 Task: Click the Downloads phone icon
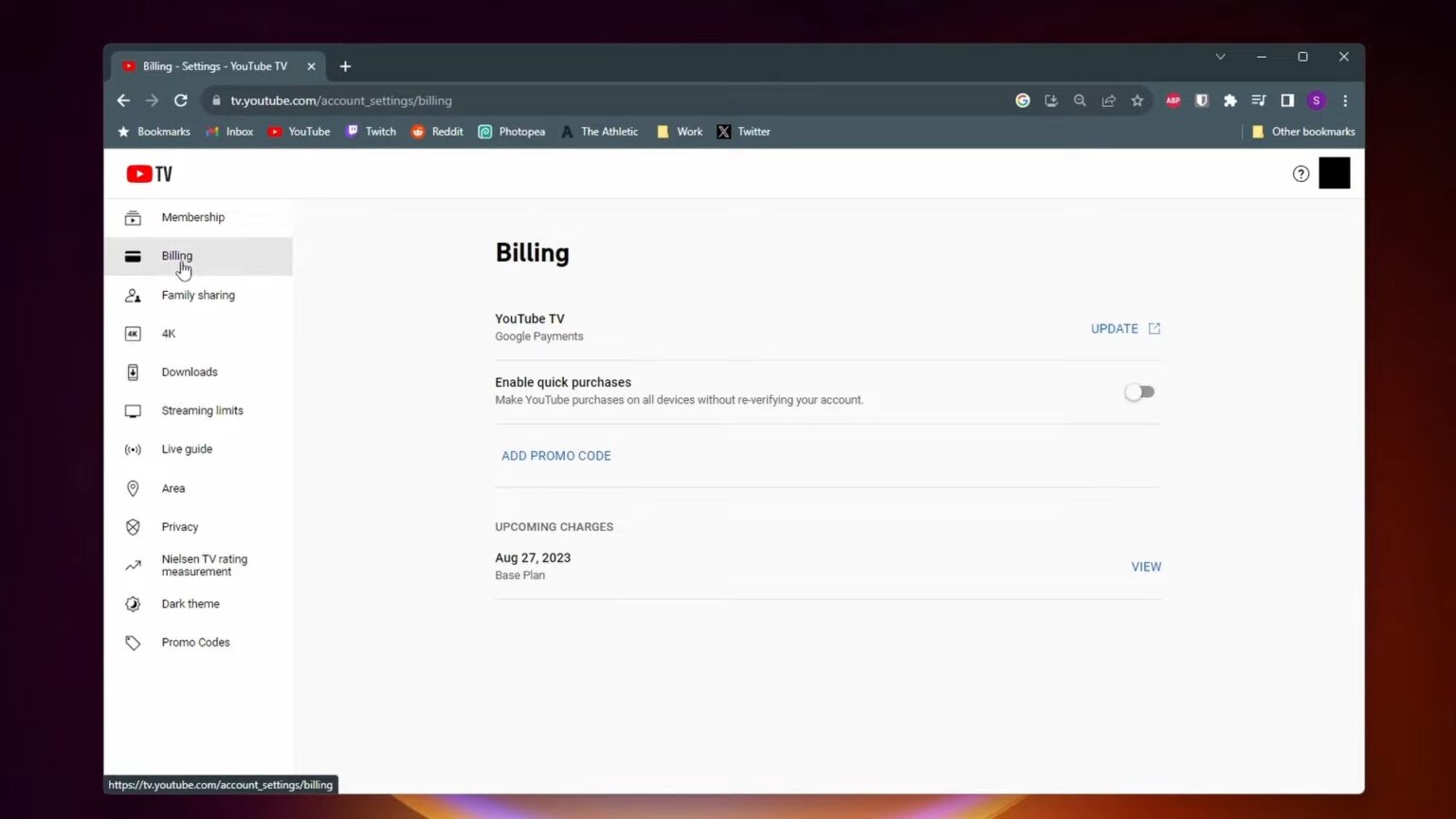(133, 372)
